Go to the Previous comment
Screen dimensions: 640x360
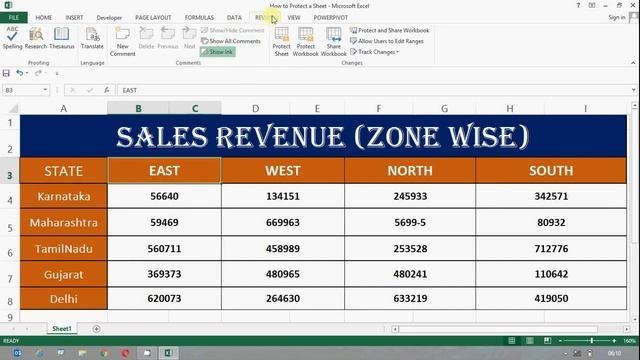[x=168, y=38]
